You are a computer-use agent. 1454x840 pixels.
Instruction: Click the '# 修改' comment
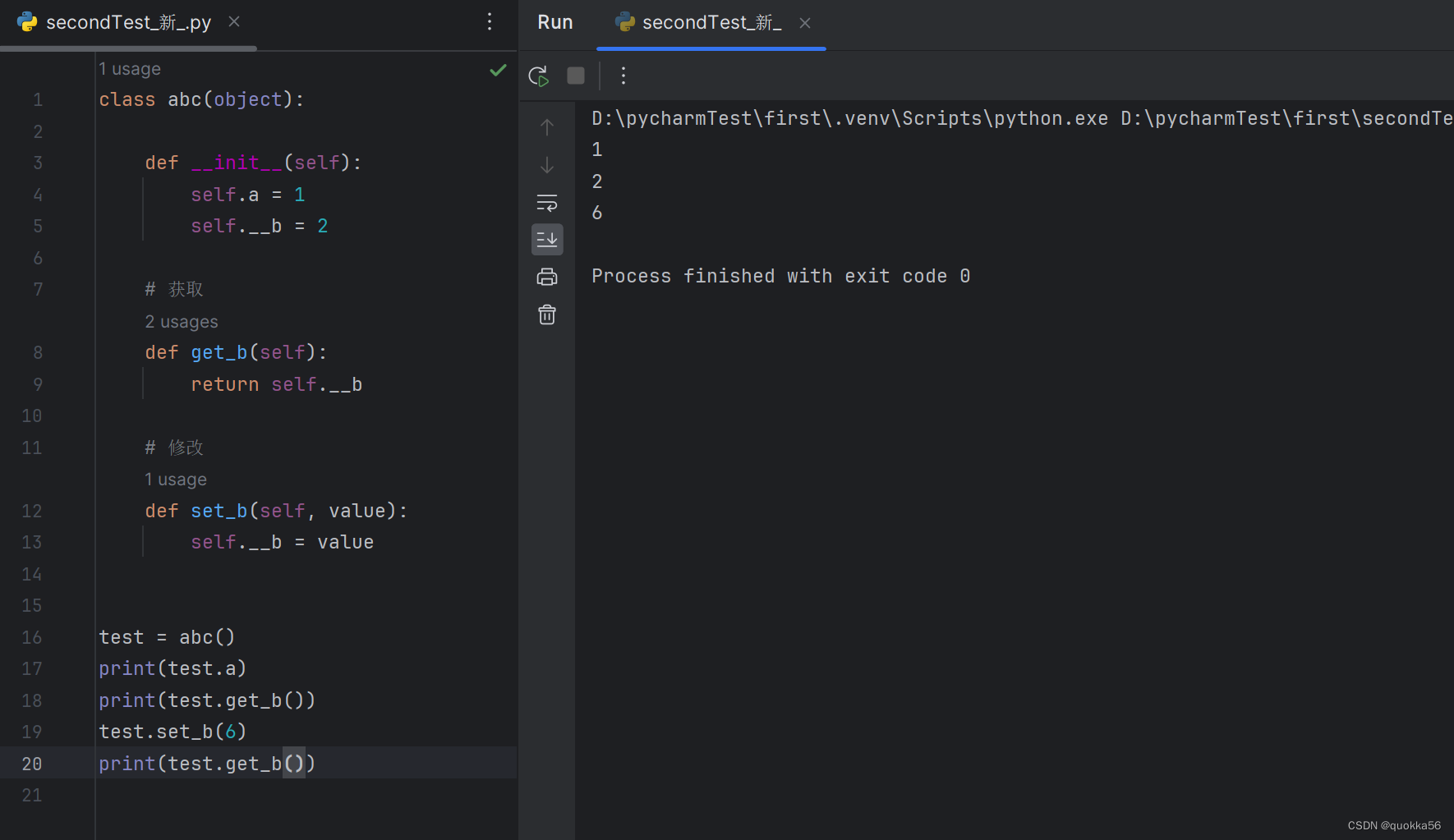(174, 448)
